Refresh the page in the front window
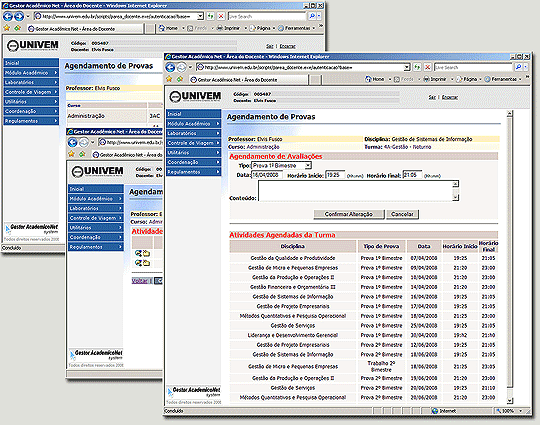 [417, 67]
